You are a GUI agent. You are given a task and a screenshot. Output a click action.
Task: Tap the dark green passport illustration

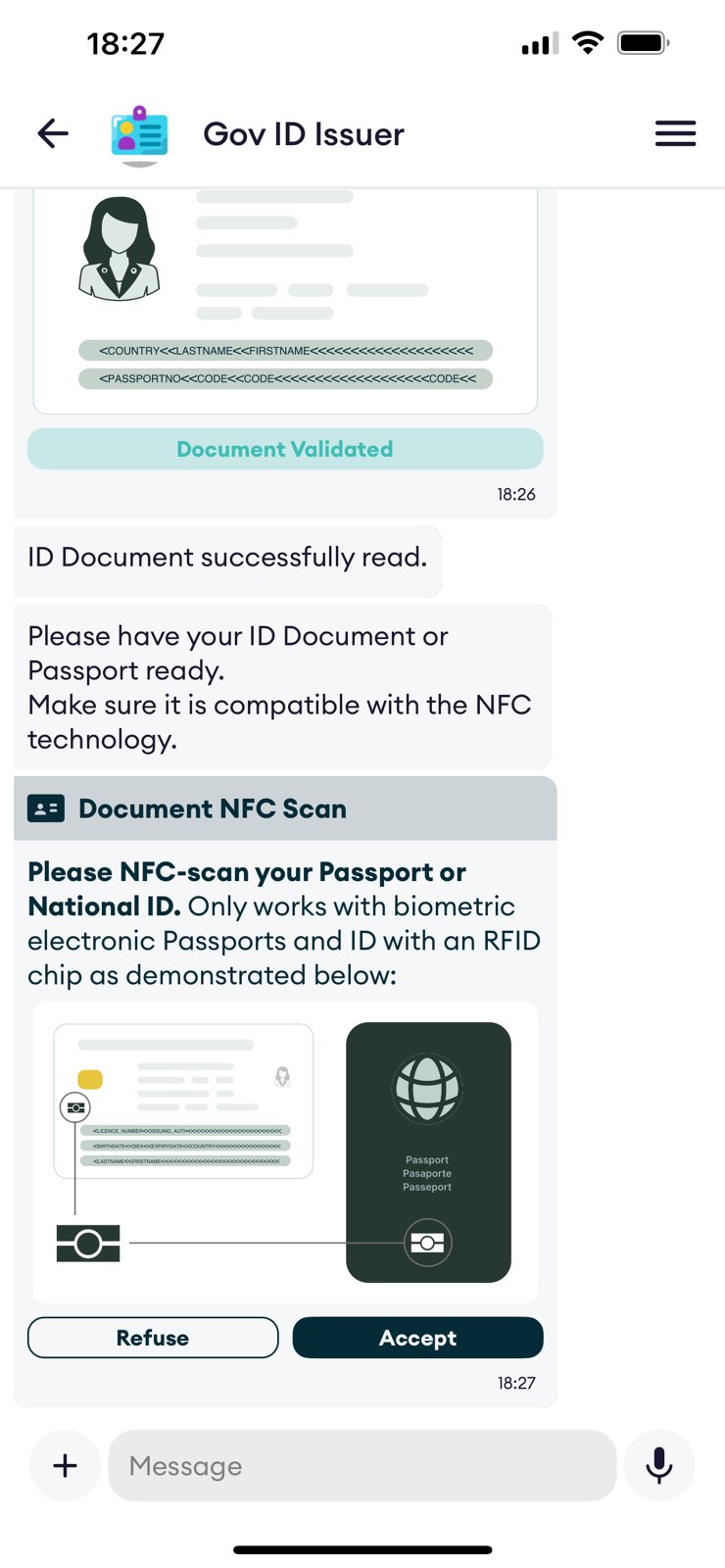(x=429, y=1152)
